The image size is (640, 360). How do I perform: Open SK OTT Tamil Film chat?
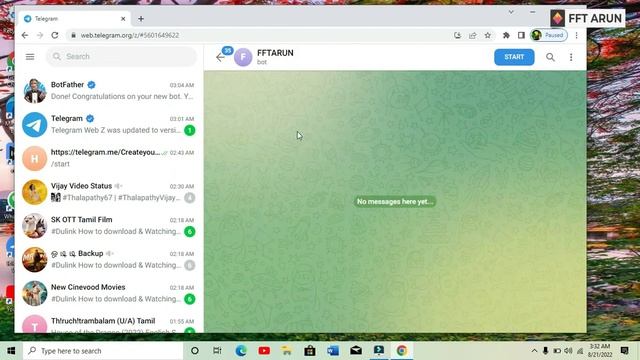pyautogui.click(x=109, y=226)
